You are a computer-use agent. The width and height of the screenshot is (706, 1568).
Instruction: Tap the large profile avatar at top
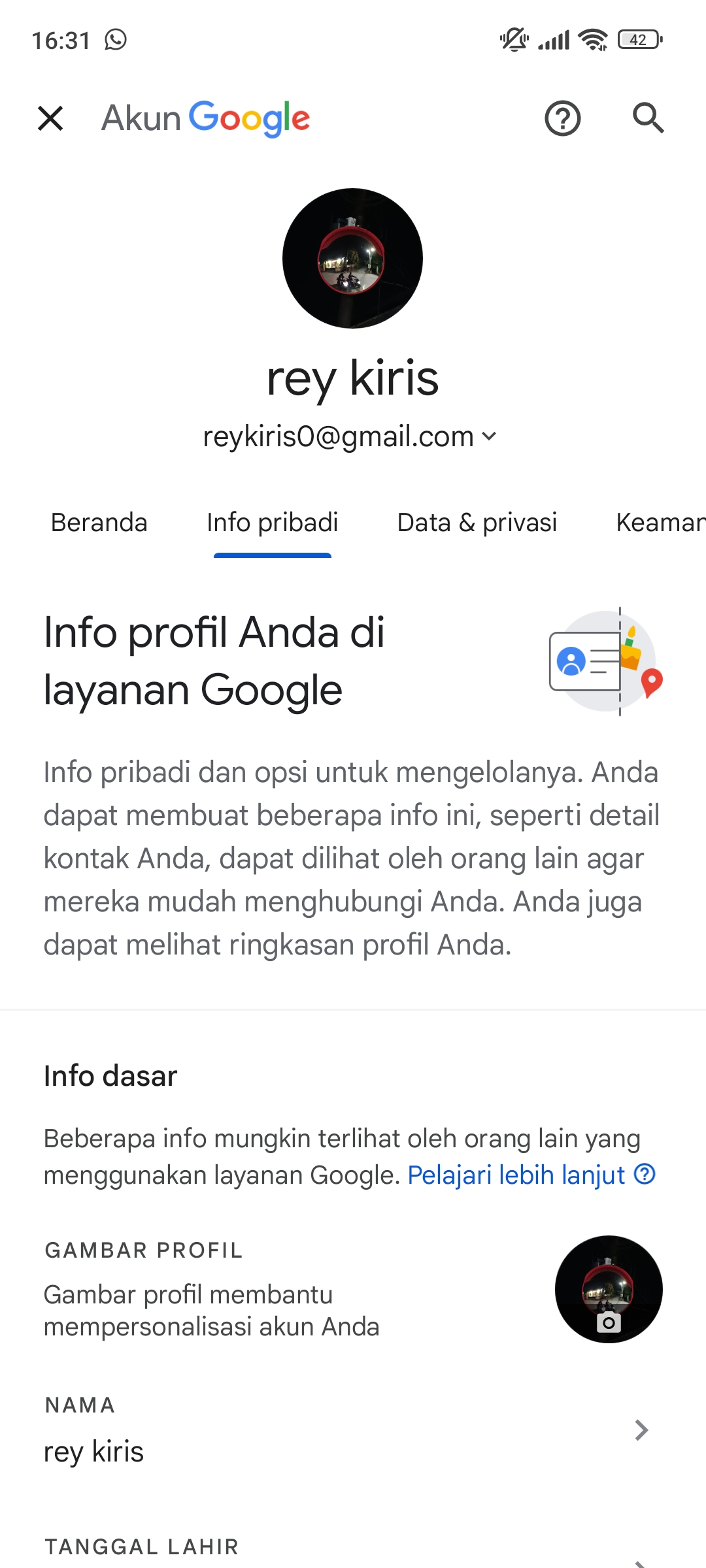352,258
